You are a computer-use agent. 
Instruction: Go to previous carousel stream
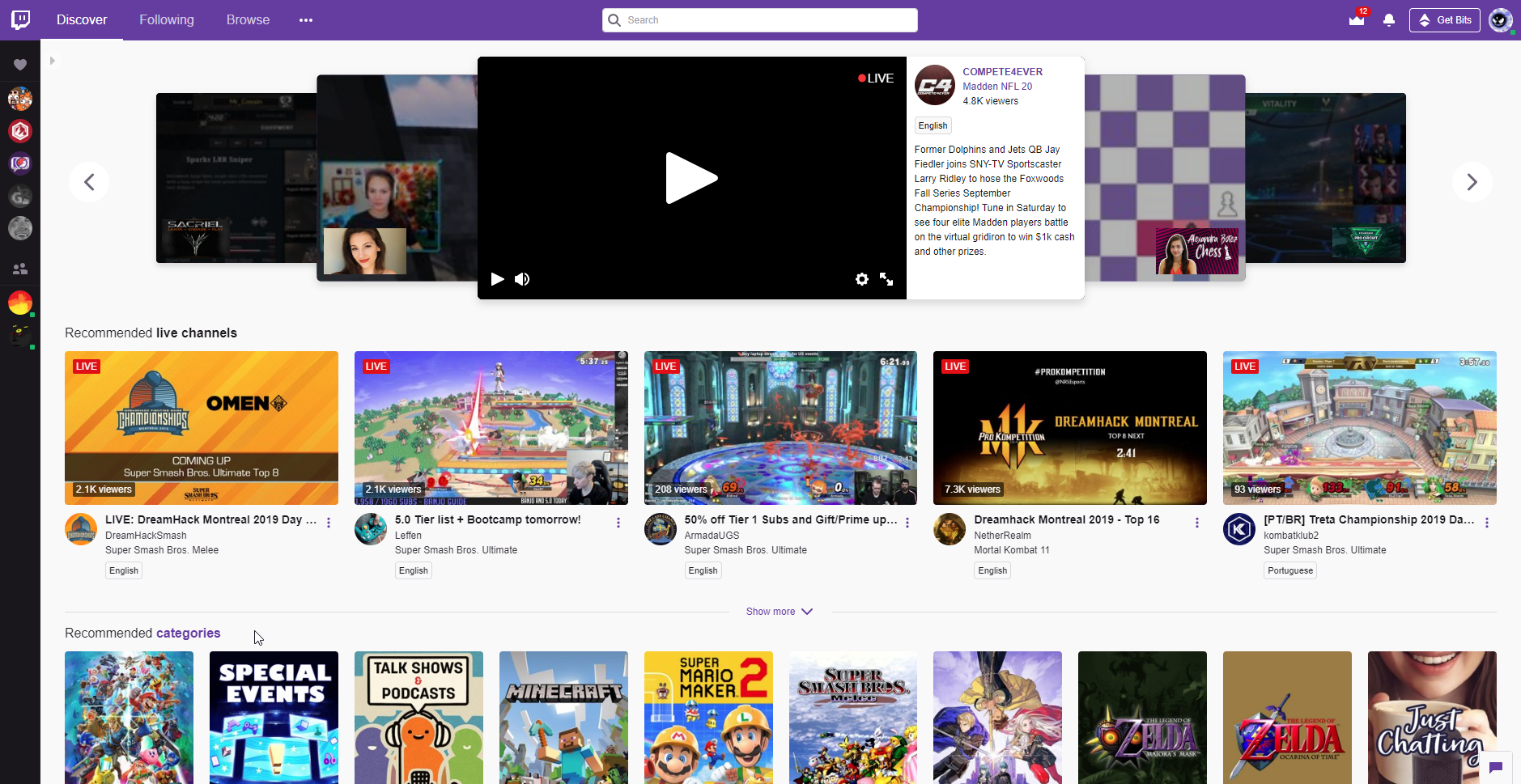(89, 182)
